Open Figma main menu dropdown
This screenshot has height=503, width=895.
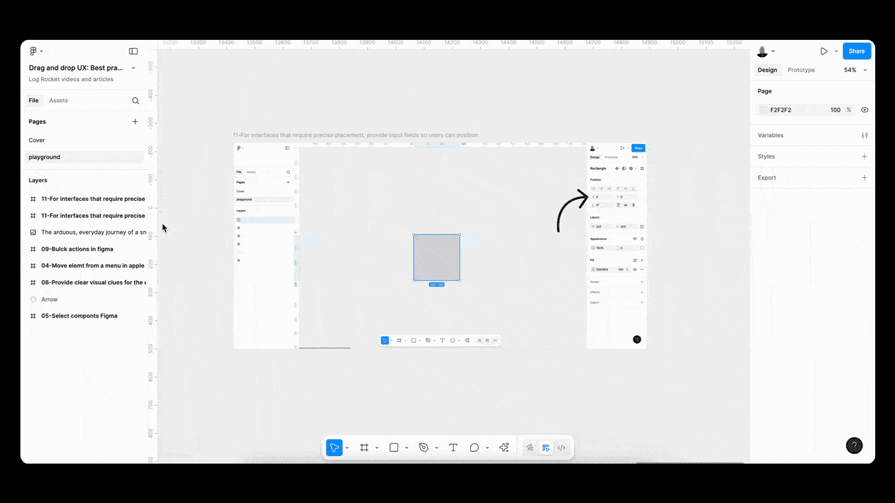[x=35, y=51]
